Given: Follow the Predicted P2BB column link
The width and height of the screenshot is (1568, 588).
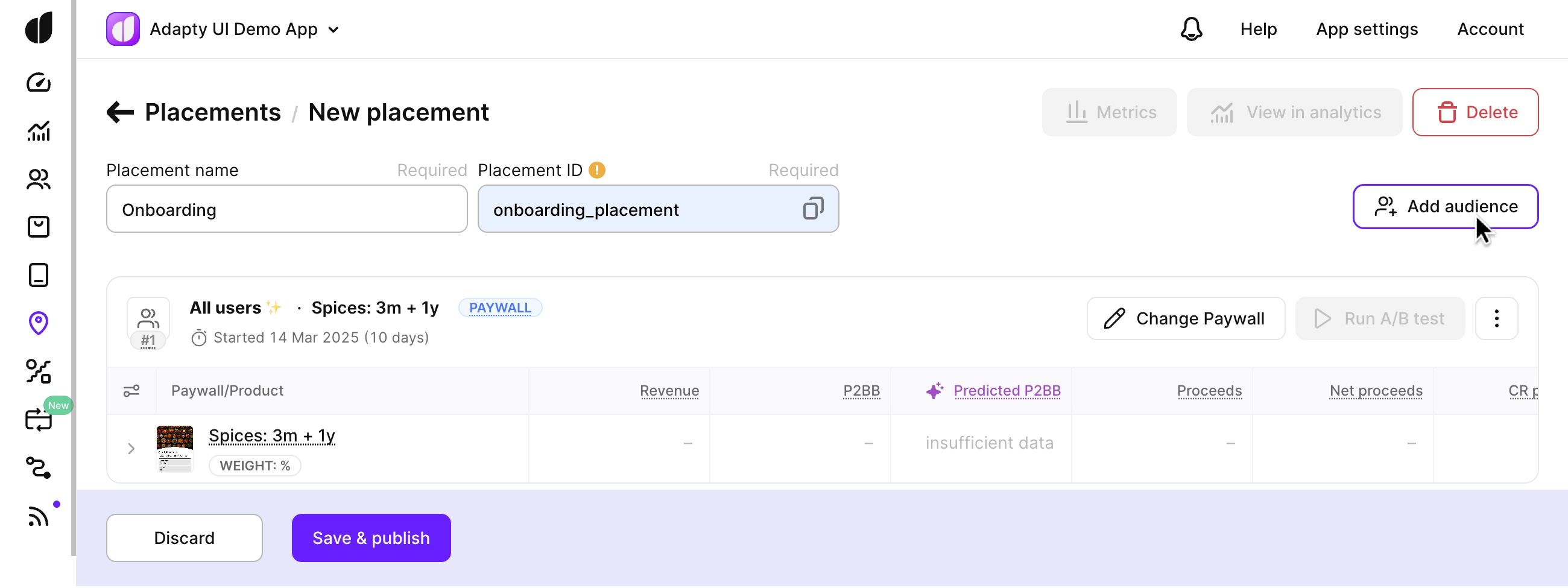Looking at the screenshot, I should coord(1007,391).
